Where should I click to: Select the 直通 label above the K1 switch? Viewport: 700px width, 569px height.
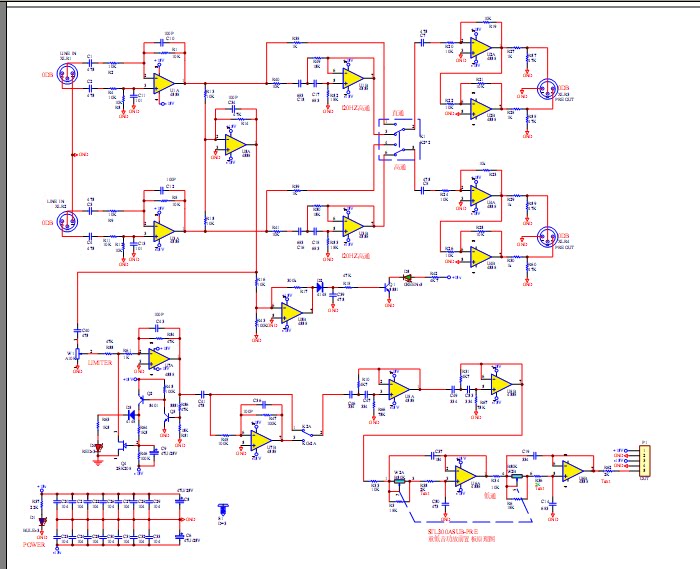click(x=398, y=114)
